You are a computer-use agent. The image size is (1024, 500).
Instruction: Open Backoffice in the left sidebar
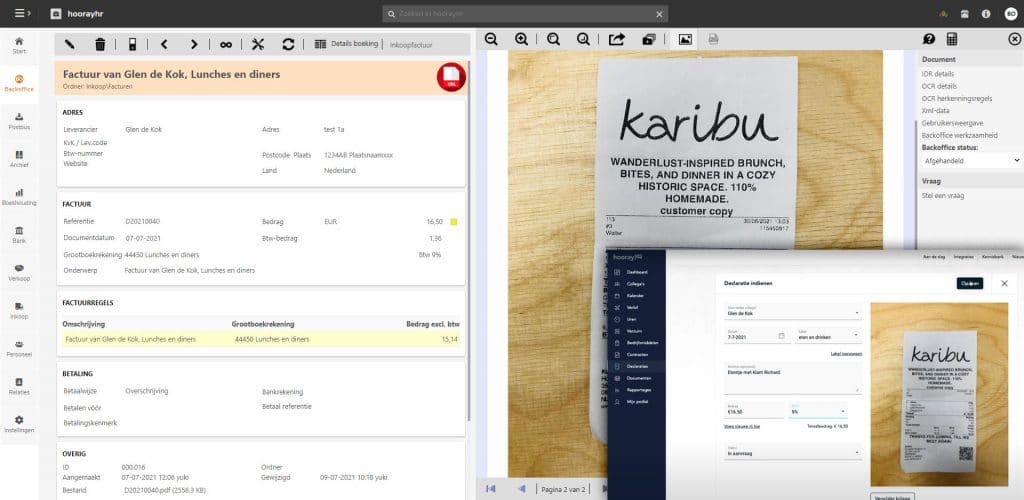coord(19,82)
